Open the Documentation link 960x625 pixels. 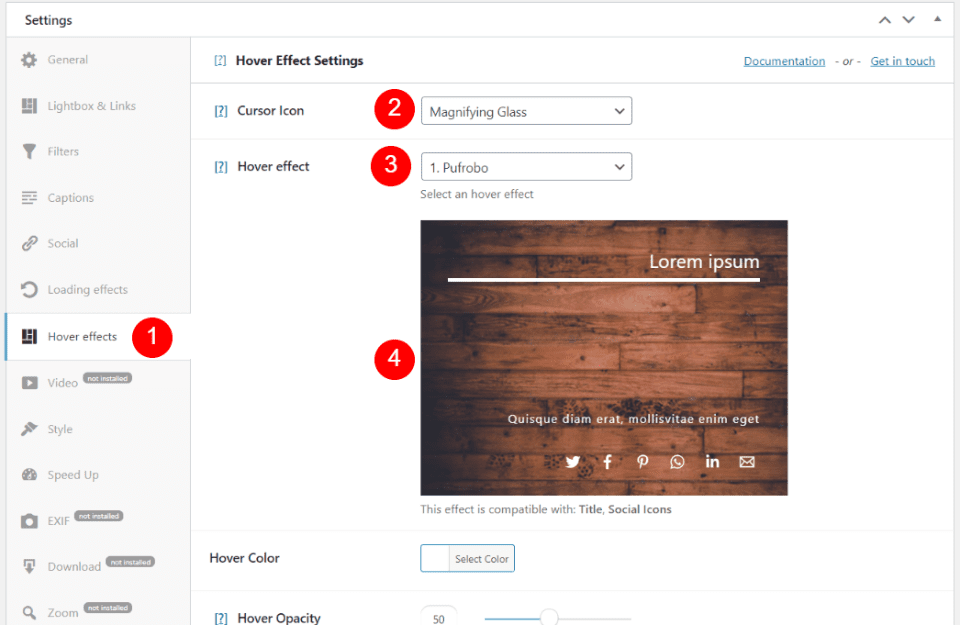(x=784, y=61)
